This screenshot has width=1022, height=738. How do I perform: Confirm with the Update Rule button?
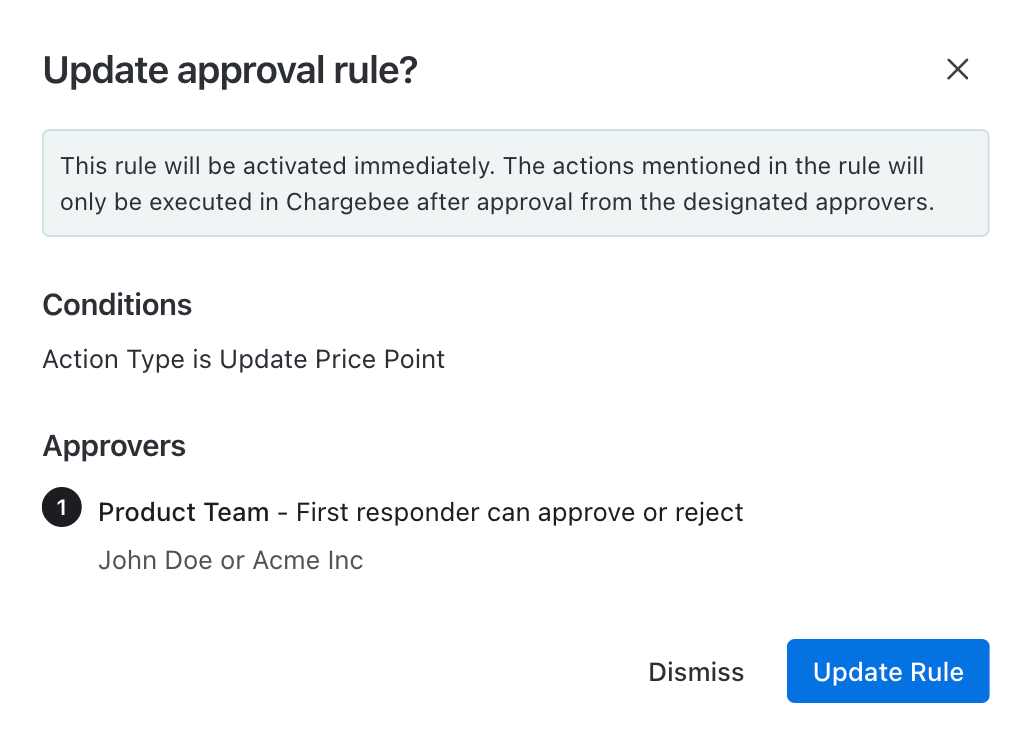click(x=887, y=672)
